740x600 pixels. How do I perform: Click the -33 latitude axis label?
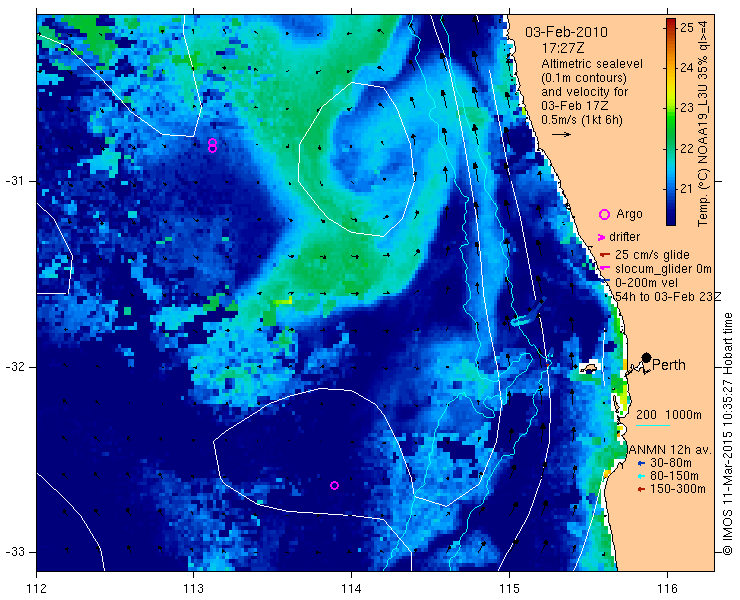coord(15,552)
